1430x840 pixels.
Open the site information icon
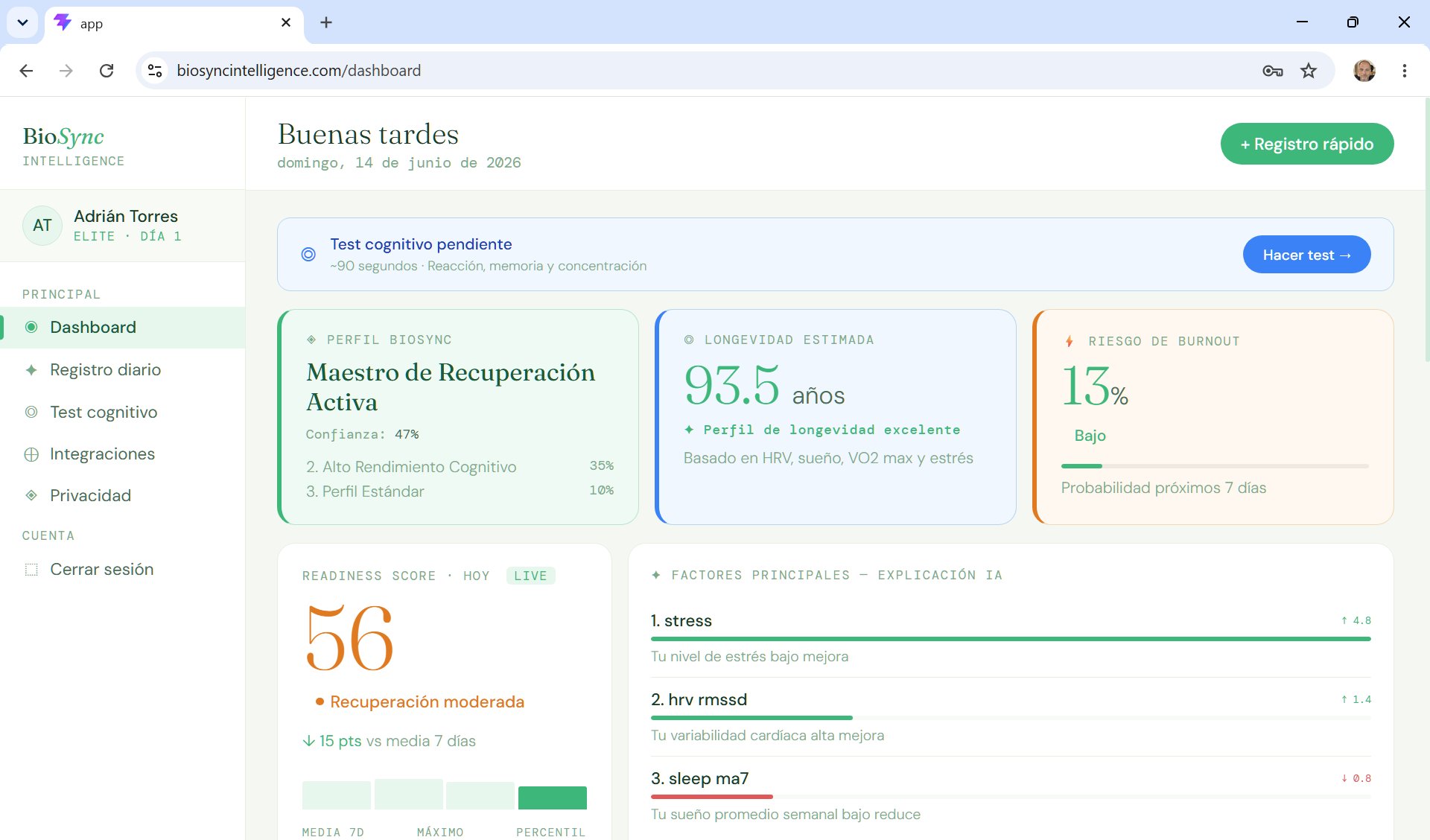(x=155, y=70)
